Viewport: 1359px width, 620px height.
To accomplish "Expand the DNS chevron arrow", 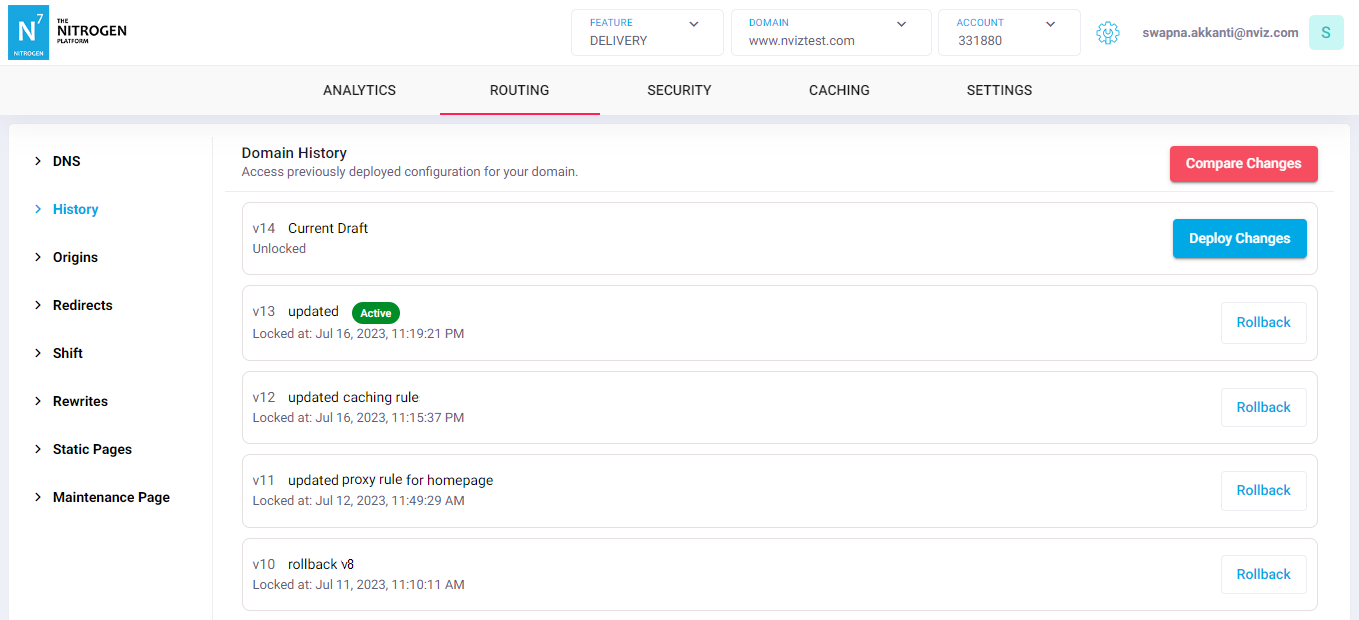I will point(38,161).
